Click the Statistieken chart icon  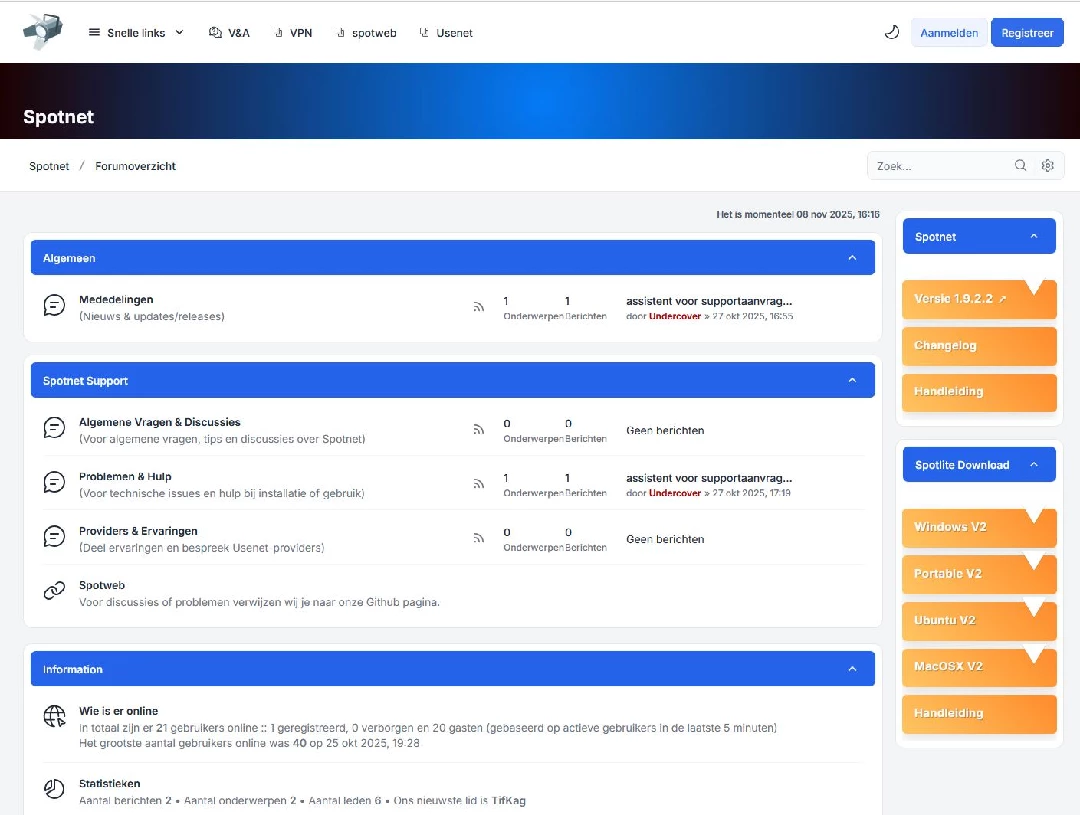(54, 789)
